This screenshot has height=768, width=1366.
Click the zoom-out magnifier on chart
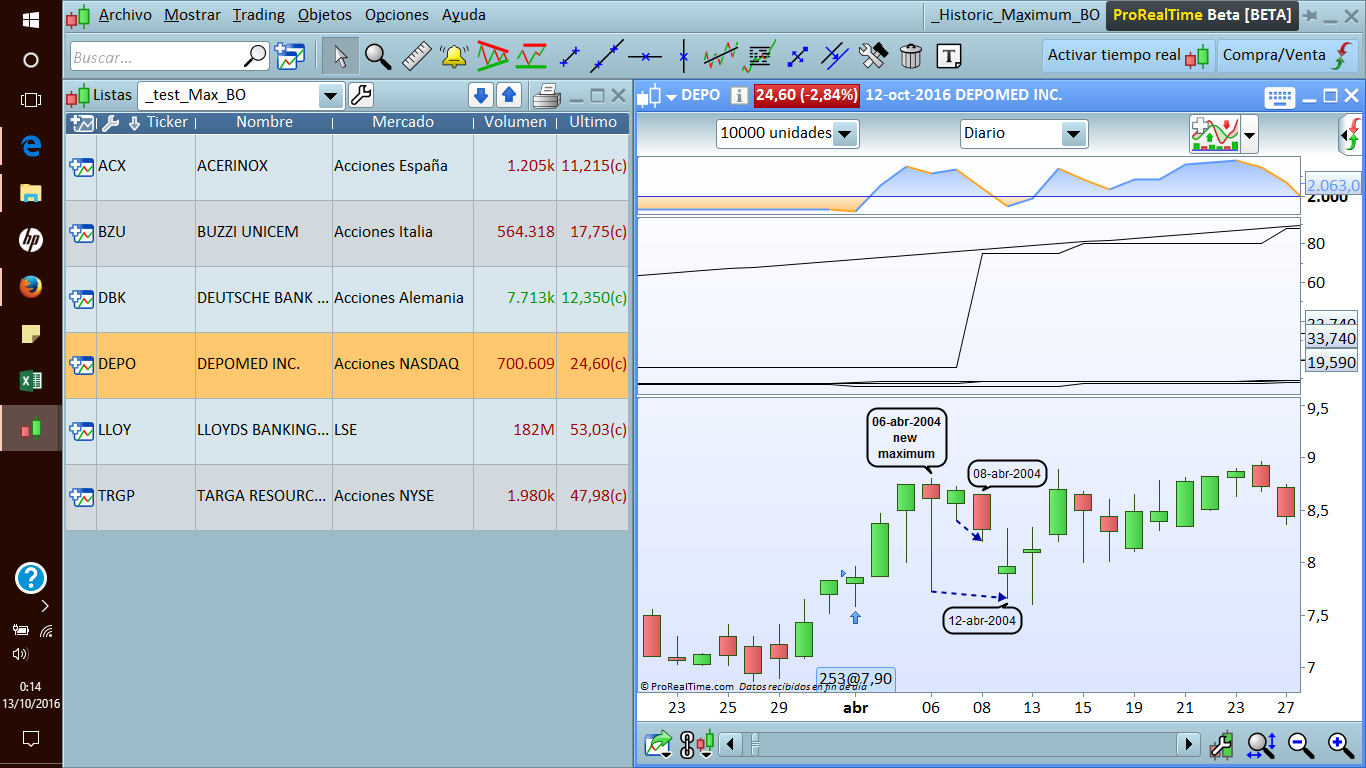click(1300, 744)
